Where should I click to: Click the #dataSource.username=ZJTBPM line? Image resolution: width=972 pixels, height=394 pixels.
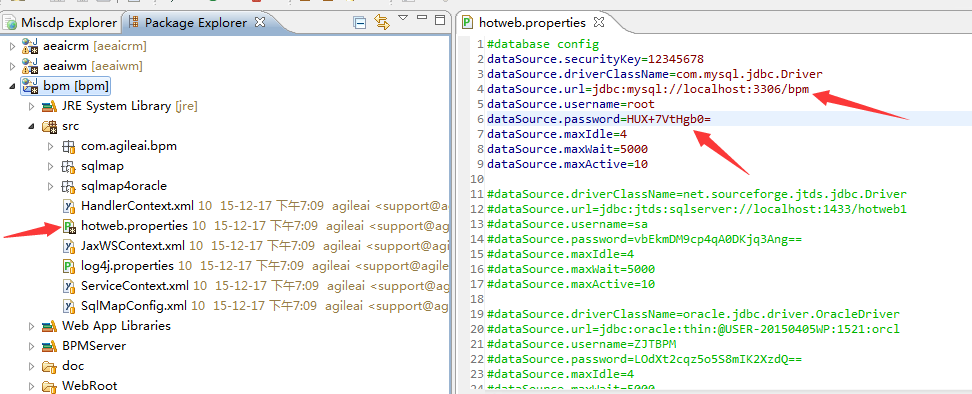(x=581, y=344)
